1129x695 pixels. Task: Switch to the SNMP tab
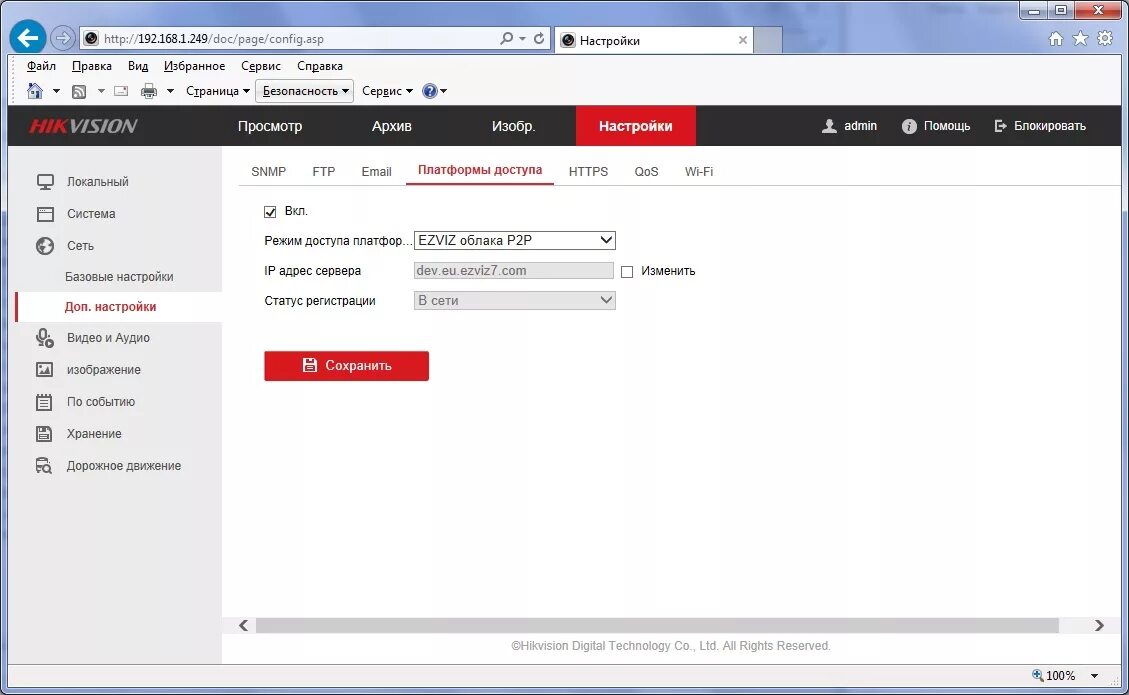coord(269,171)
